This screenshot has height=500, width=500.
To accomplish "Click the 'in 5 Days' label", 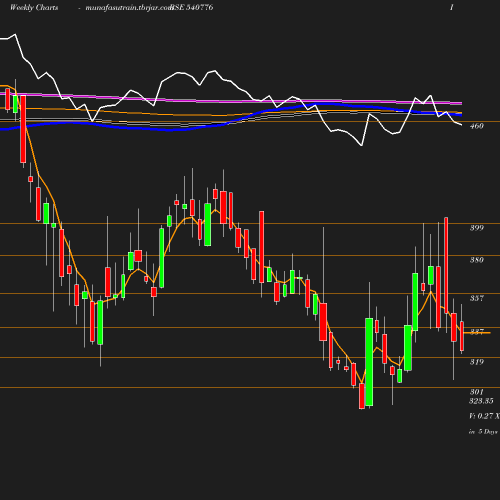I will [x=483, y=431].
